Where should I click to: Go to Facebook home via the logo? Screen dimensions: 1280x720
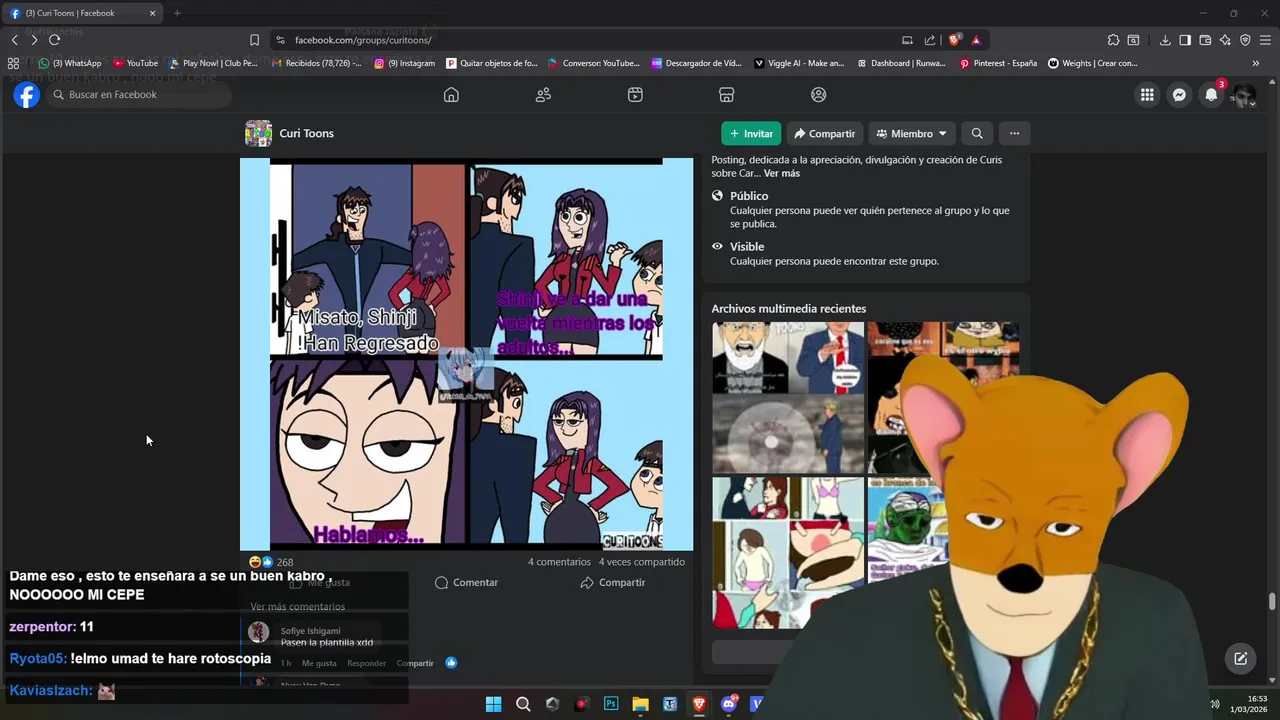pos(27,95)
